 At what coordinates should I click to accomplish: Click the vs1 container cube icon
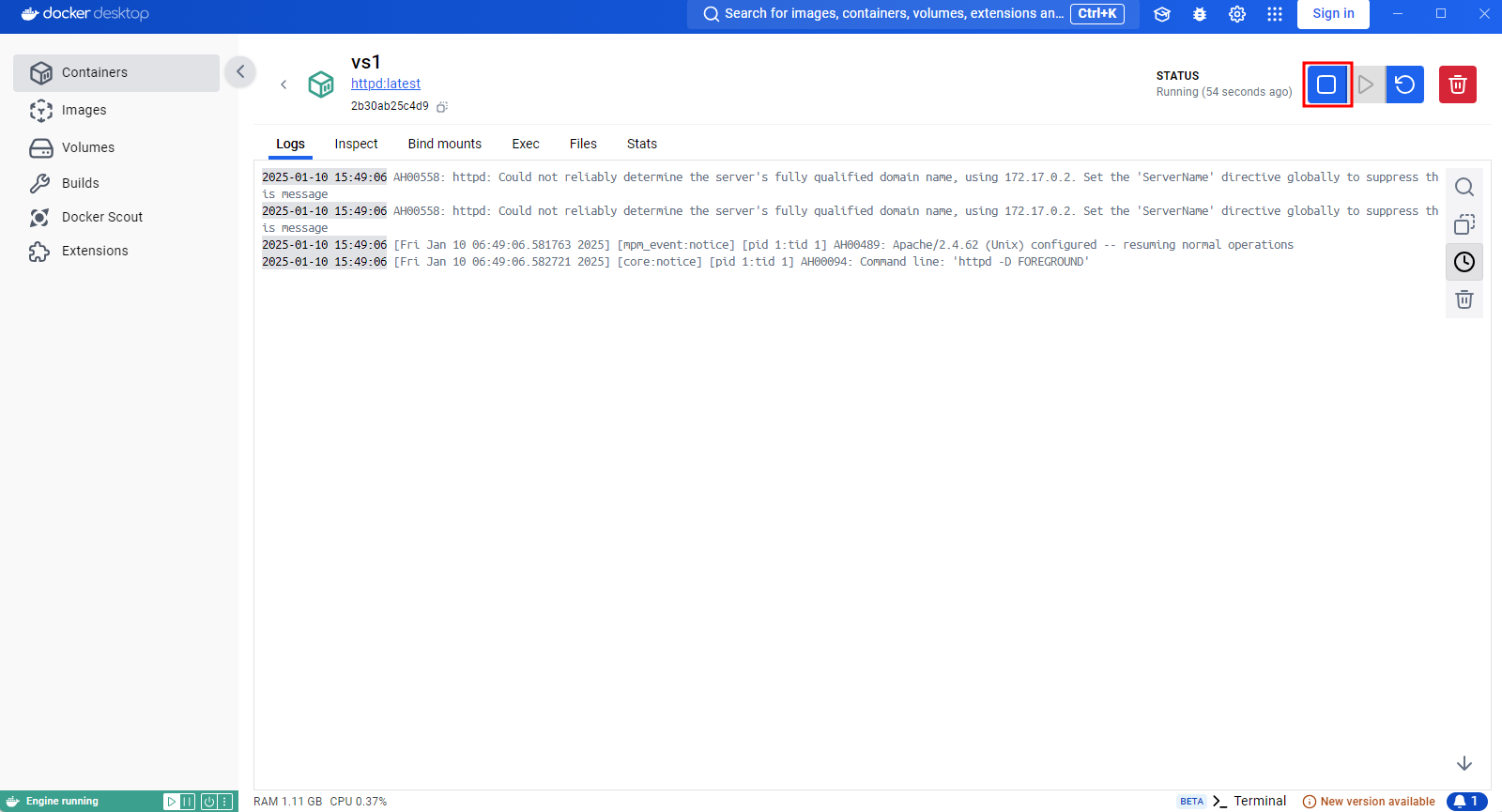point(321,84)
